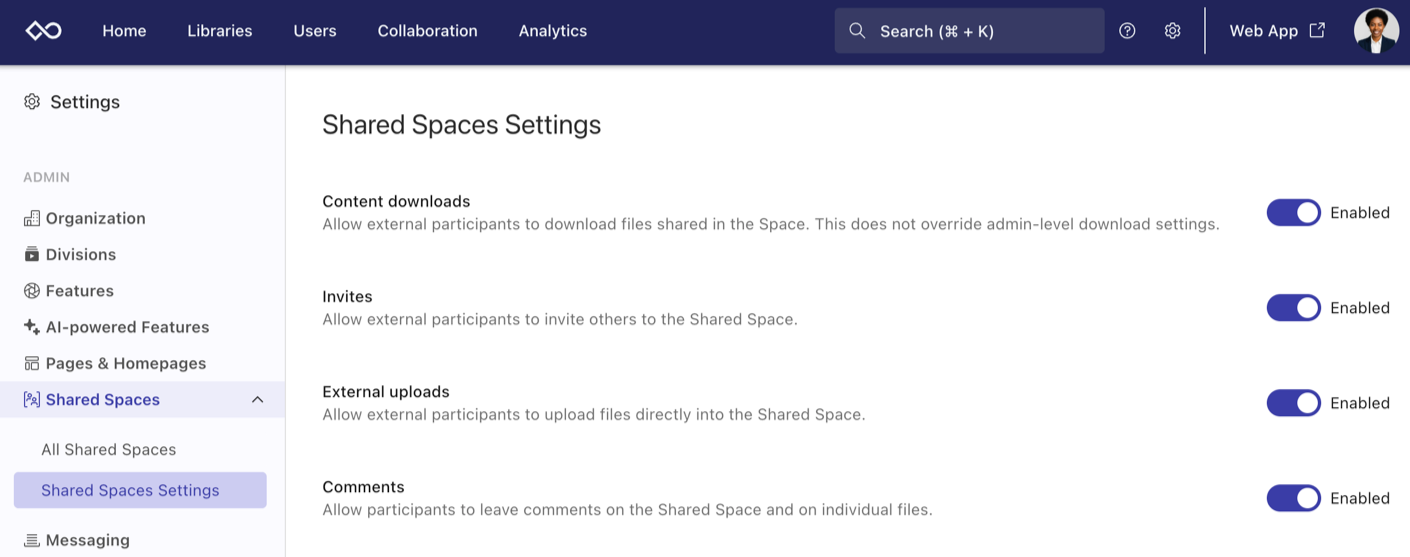Image resolution: width=1410 pixels, height=557 pixels.
Task: Collapse the Shared Spaces section chevron
Action: click(257, 400)
